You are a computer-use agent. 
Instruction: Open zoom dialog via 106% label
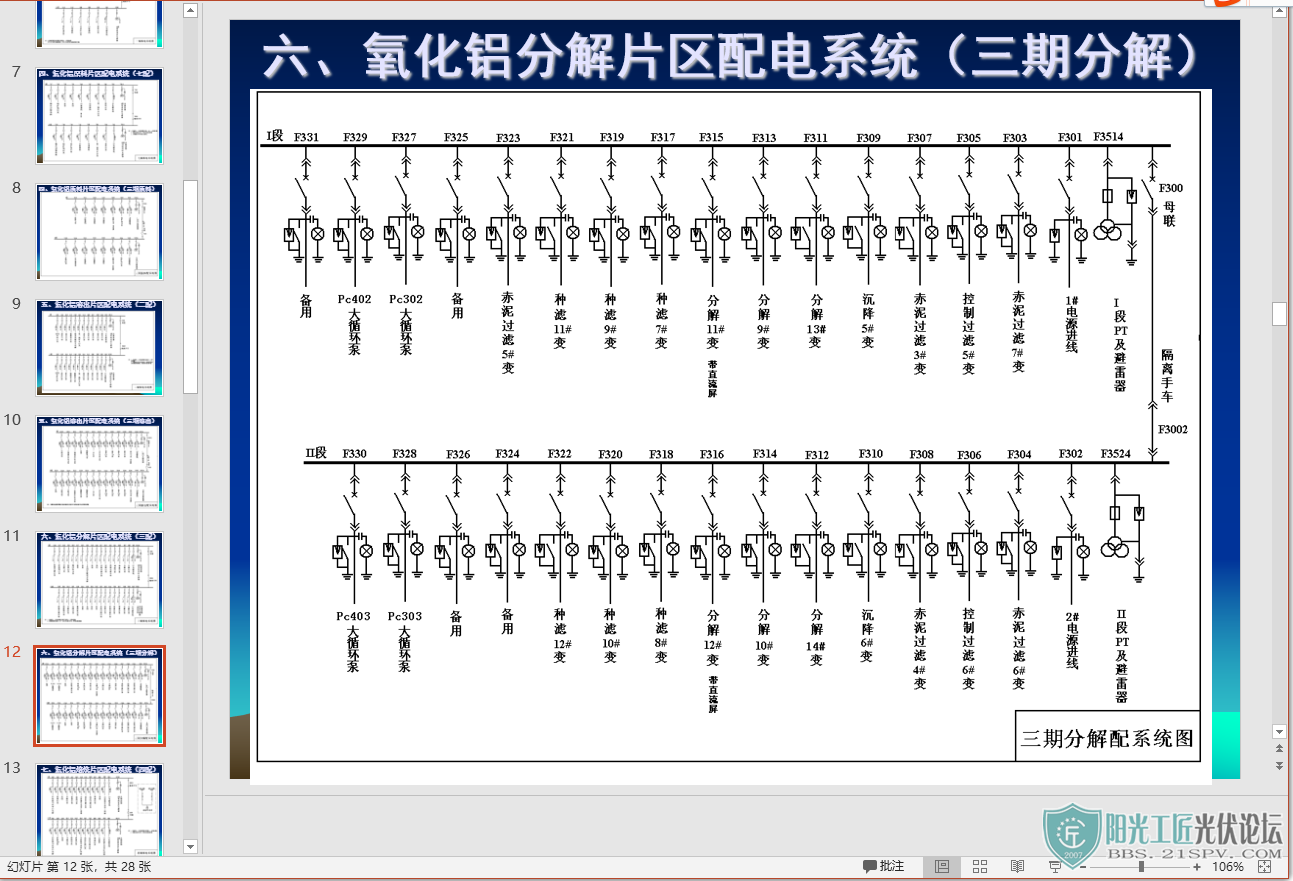[x=1227, y=867]
